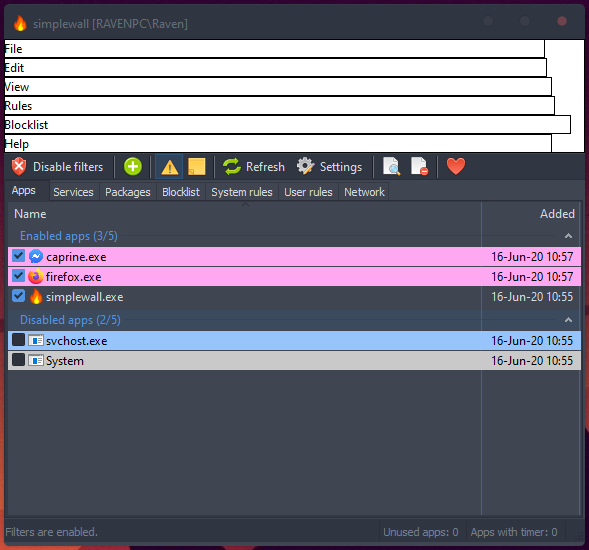Click the Disable filters button label
Image resolution: width=589 pixels, height=550 pixels.
[x=68, y=167]
